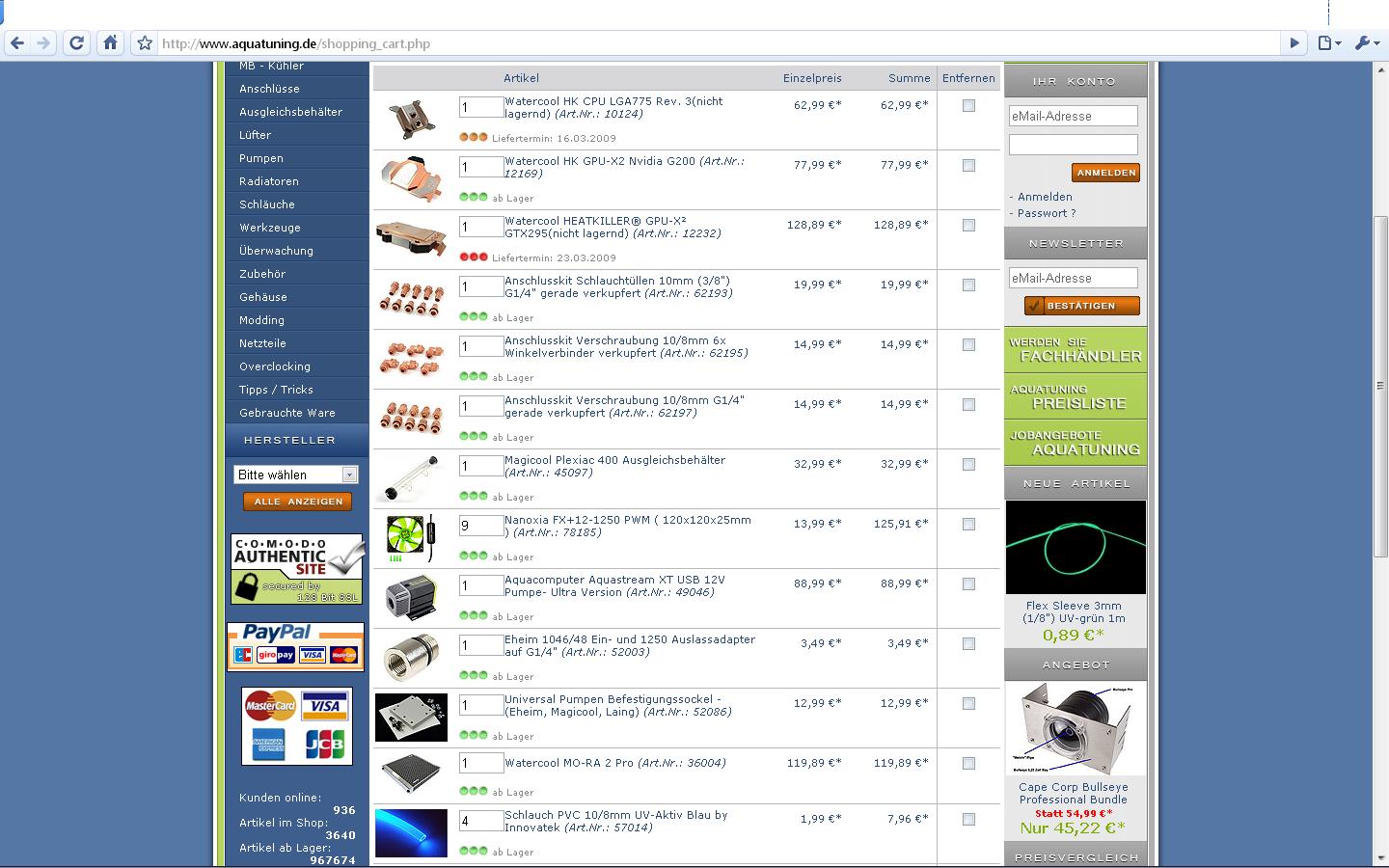Click the MasterCard logo

(x=270, y=706)
